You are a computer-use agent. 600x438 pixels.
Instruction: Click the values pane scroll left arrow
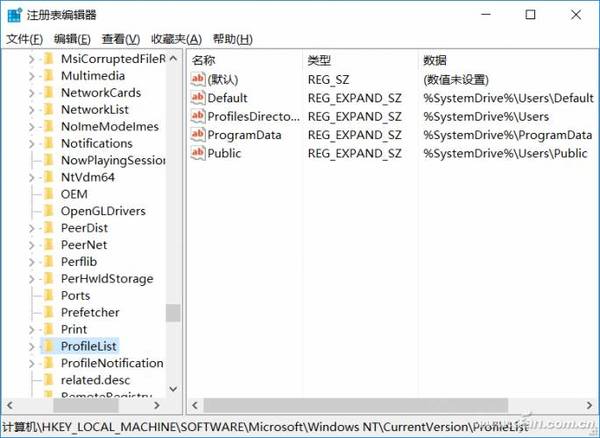pyautogui.click(x=195, y=405)
